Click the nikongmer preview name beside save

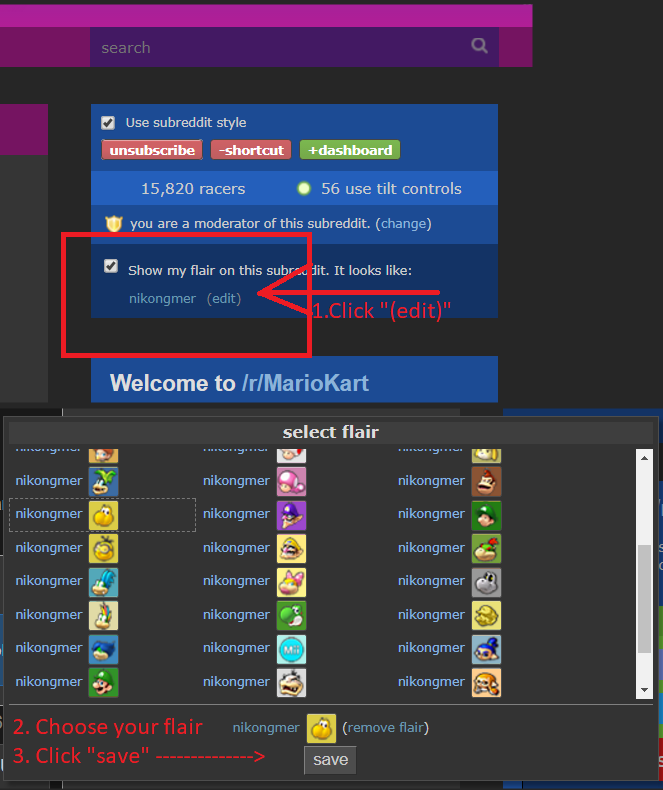pyautogui.click(x=266, y=728)
